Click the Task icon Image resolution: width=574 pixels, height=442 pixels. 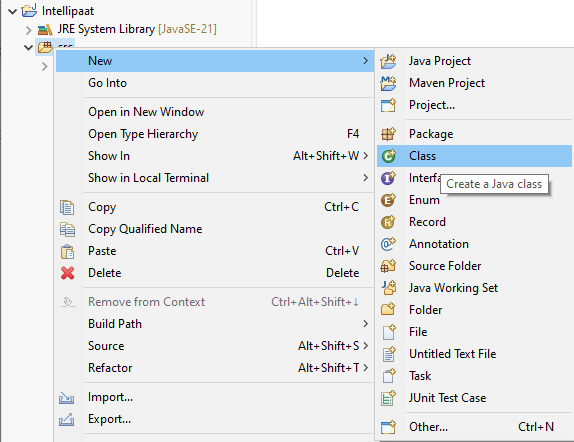click(x=389, y=376)
